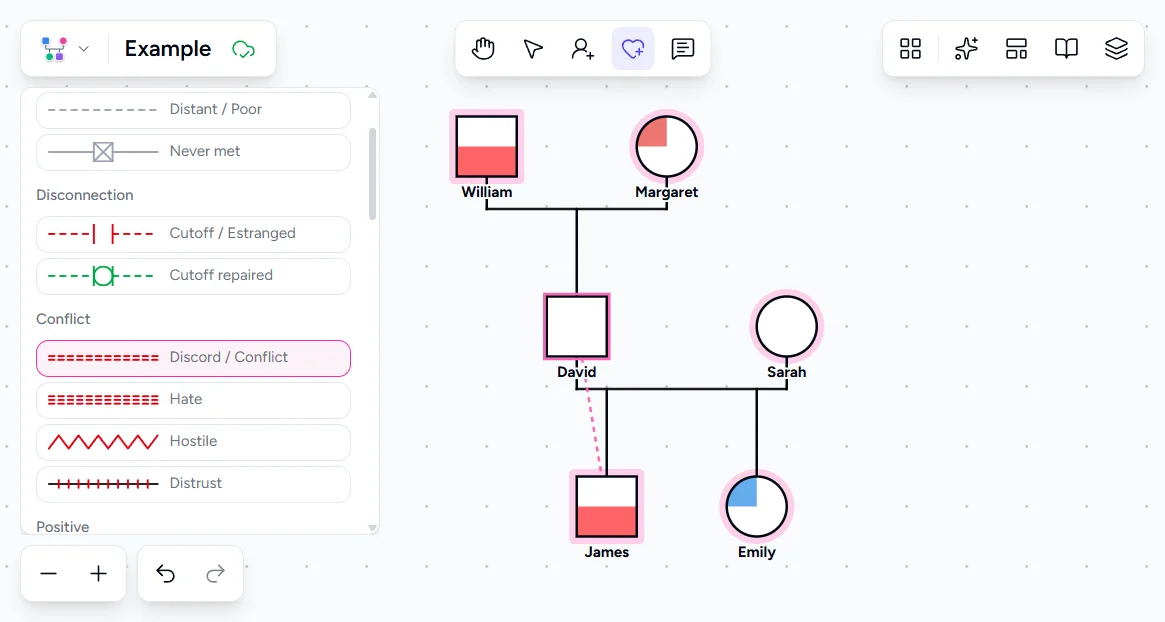1165x622 pixels.
Task: Click the Margaret name label
Action: pyautogui.click(x=666, y=192)
